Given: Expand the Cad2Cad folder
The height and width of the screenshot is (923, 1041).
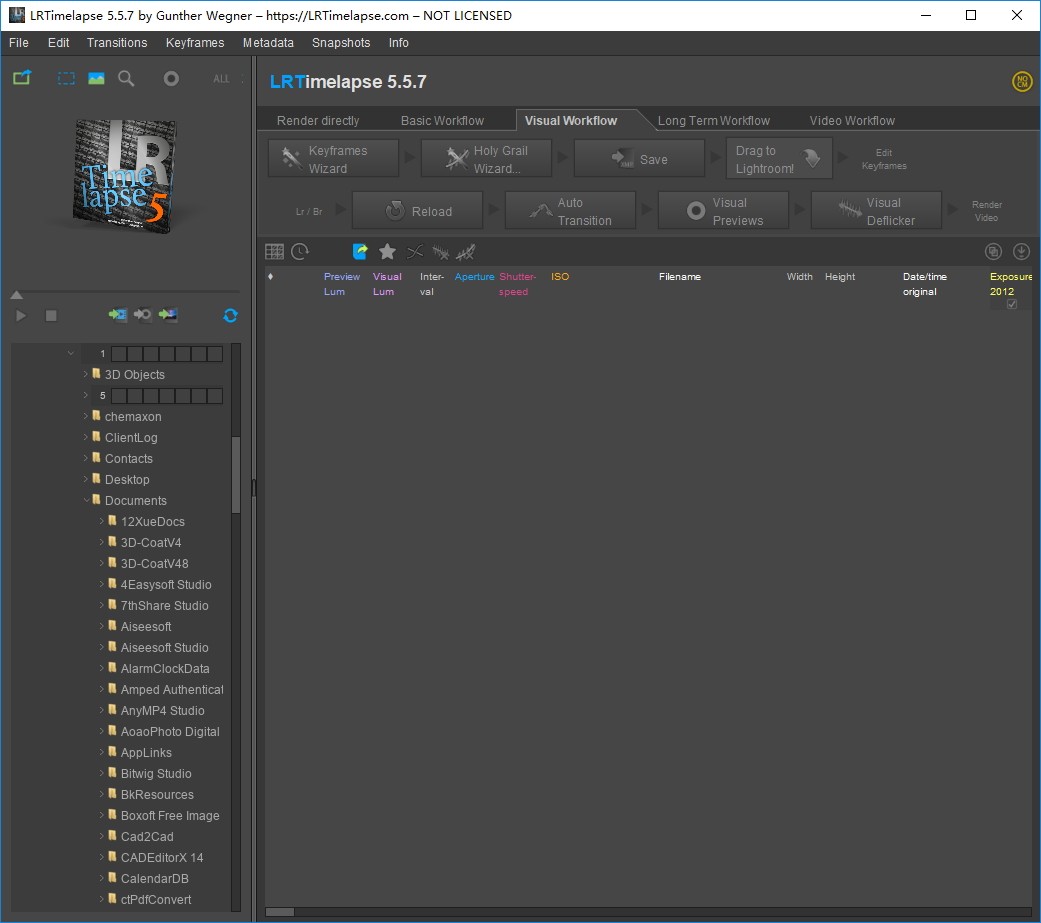Looking at the screenshot, I should 102,837.
